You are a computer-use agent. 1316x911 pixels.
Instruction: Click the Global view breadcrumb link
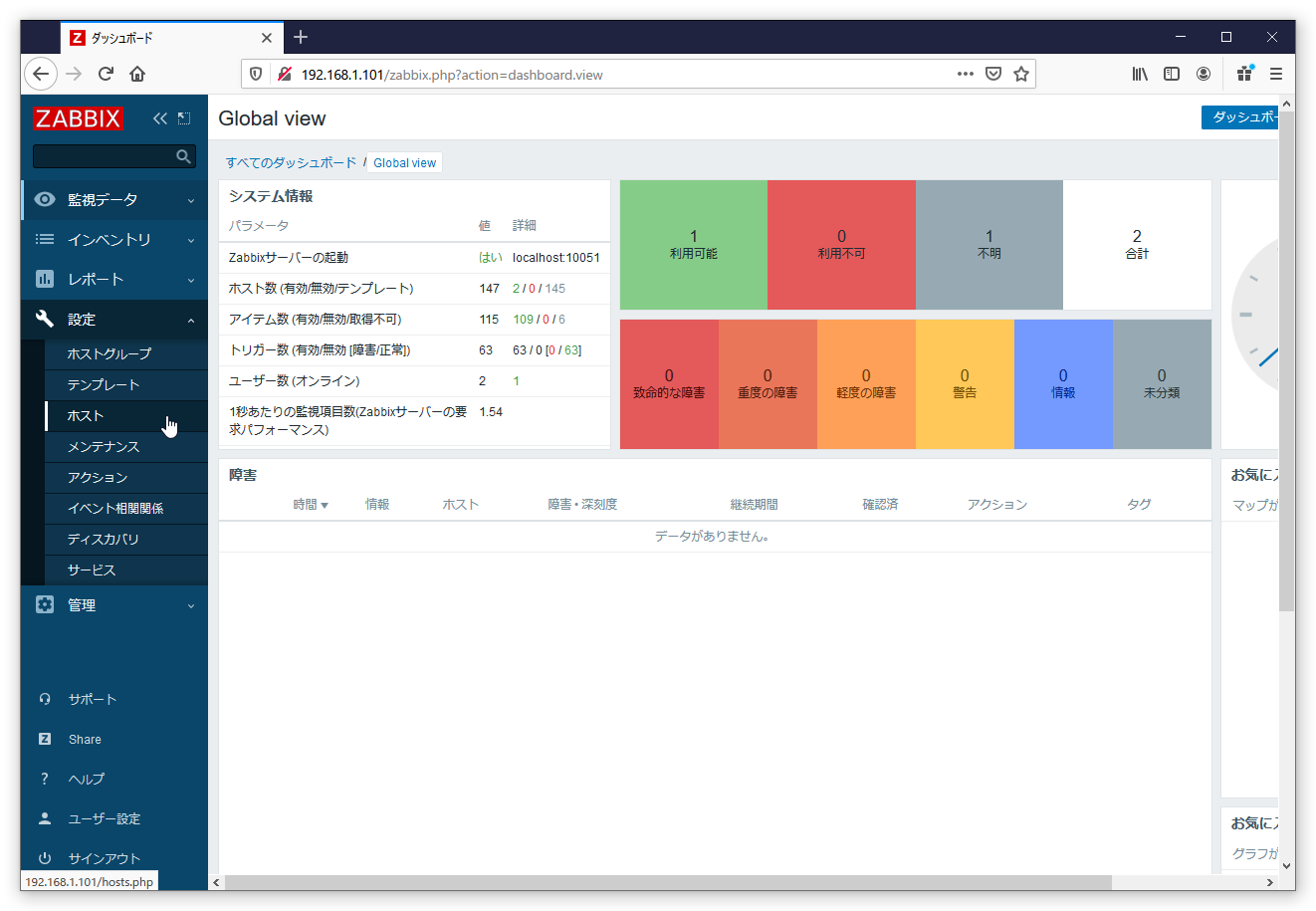[405, 162]
